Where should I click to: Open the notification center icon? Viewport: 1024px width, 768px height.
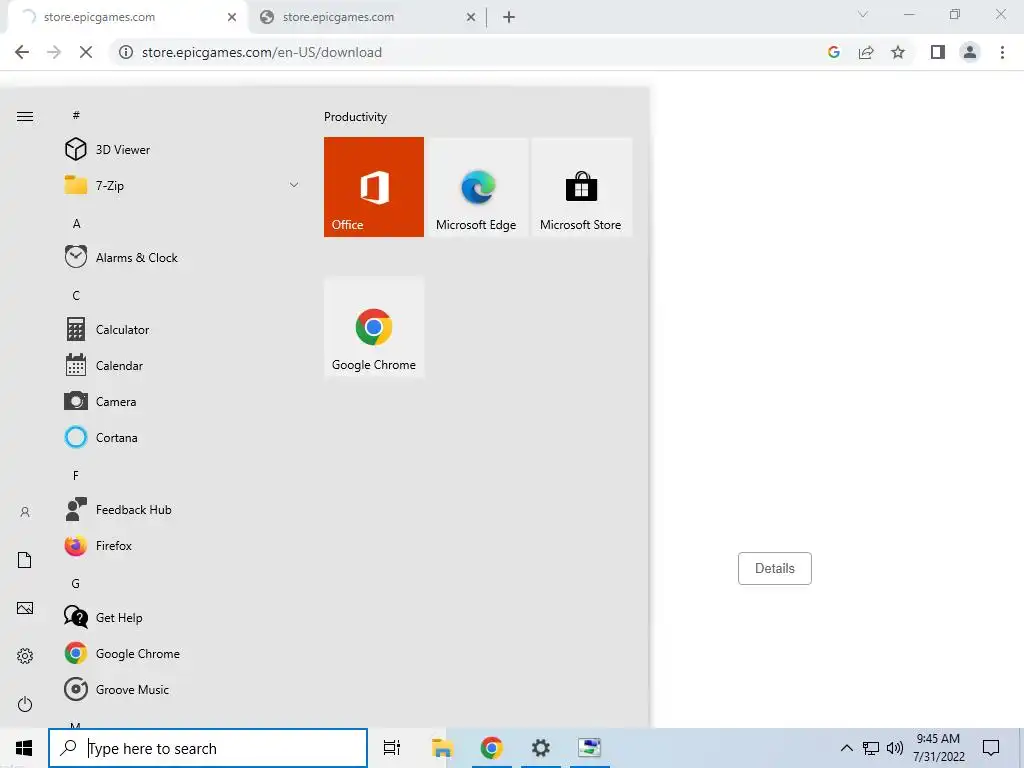click(991, 748)
